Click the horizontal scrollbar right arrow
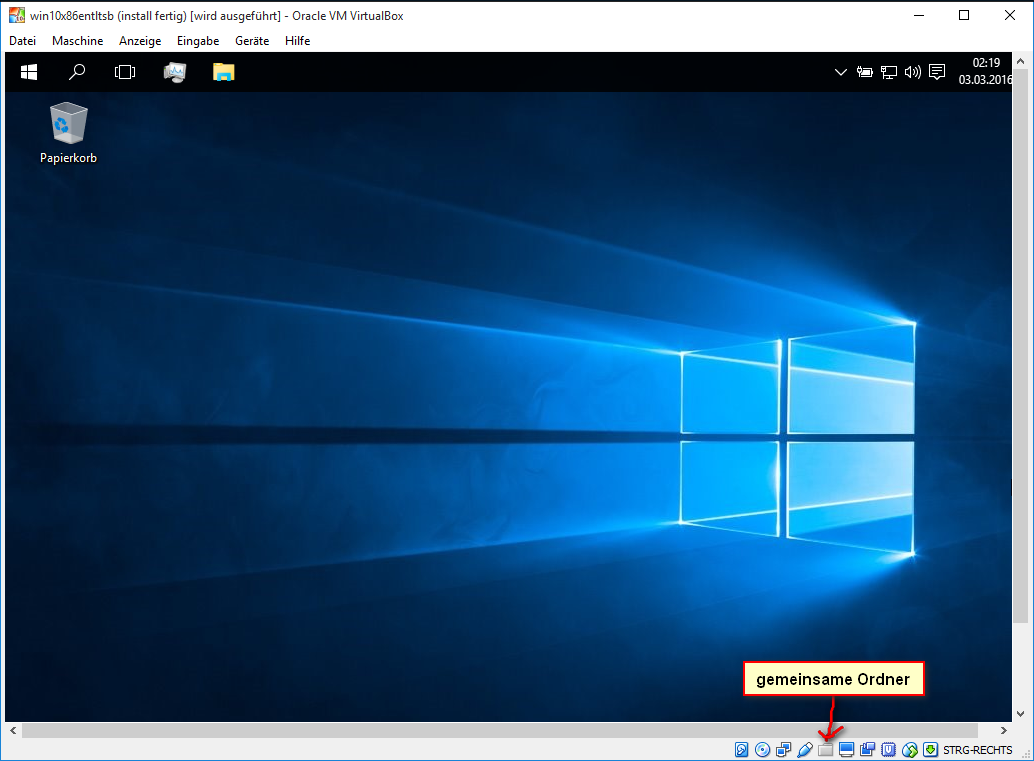 1004,731
